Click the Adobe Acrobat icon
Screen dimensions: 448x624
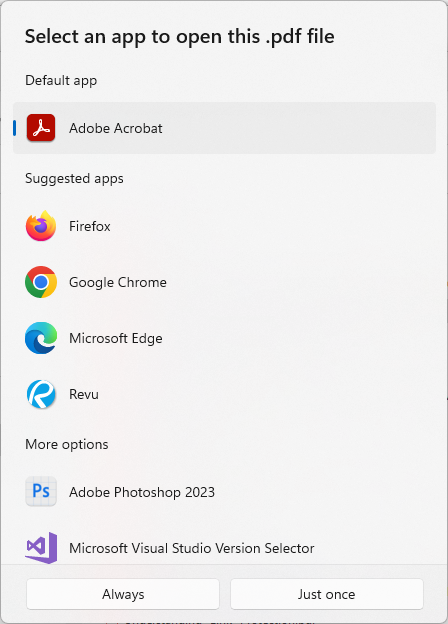[41, 128]
